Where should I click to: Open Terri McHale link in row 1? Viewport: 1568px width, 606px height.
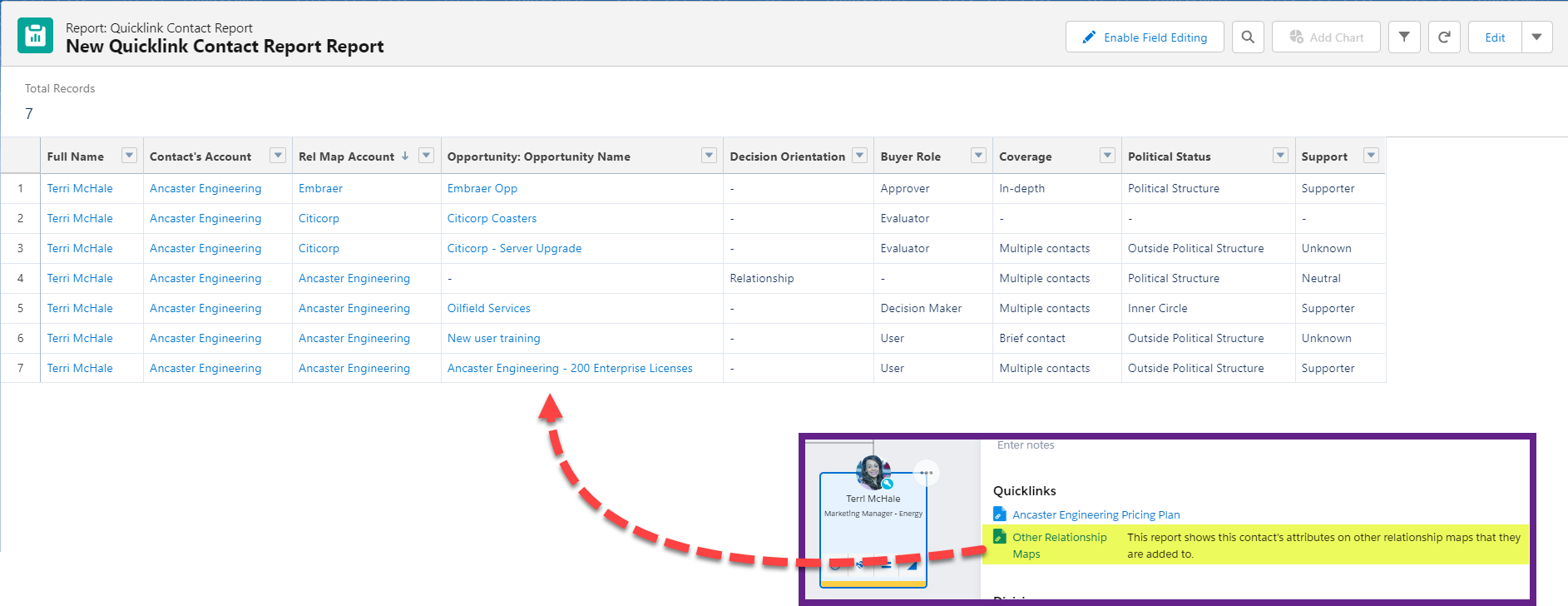tap(80, 188)
